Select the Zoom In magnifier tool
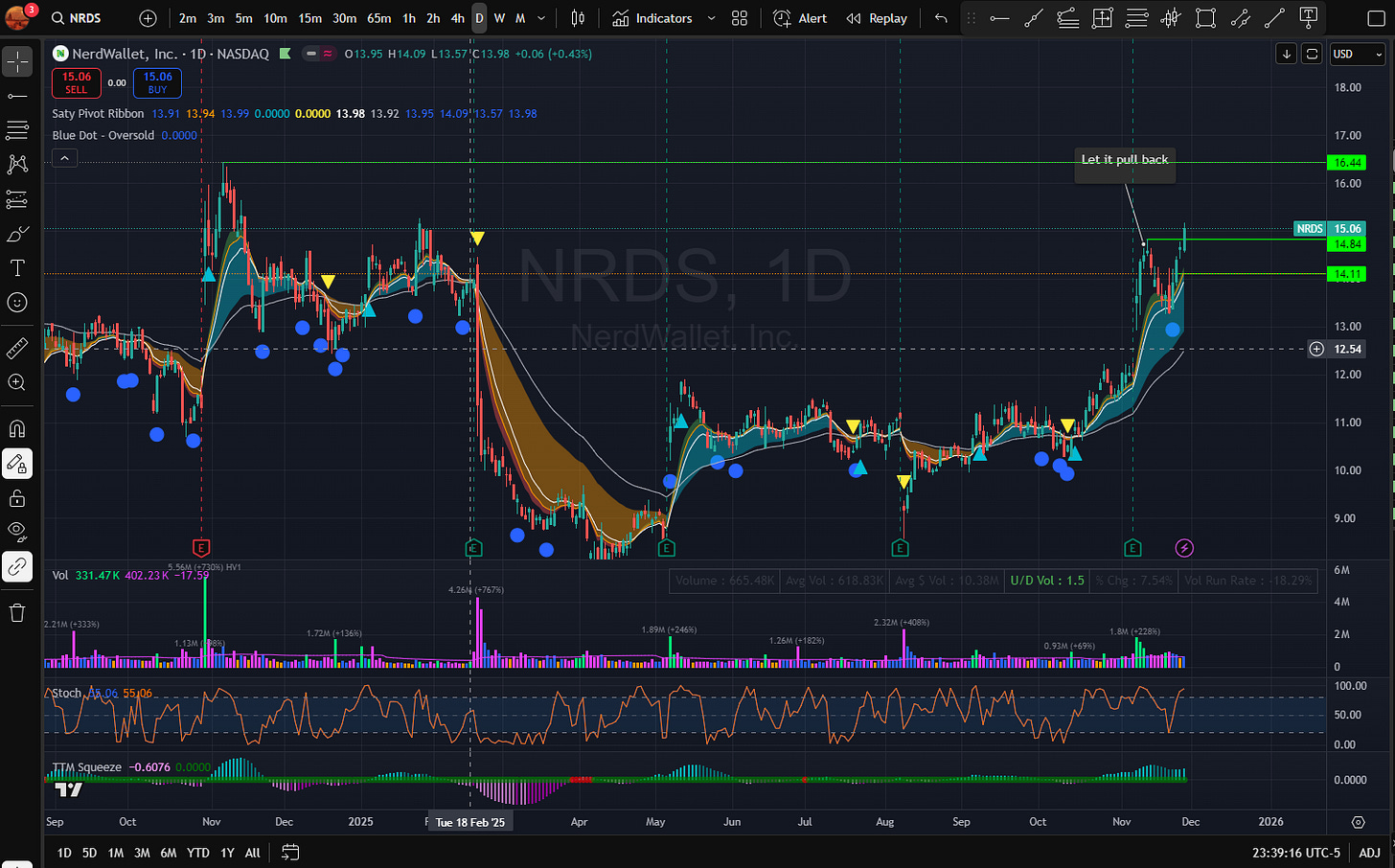The width and height of the screenshot is (1395, 868). [17, 383]
